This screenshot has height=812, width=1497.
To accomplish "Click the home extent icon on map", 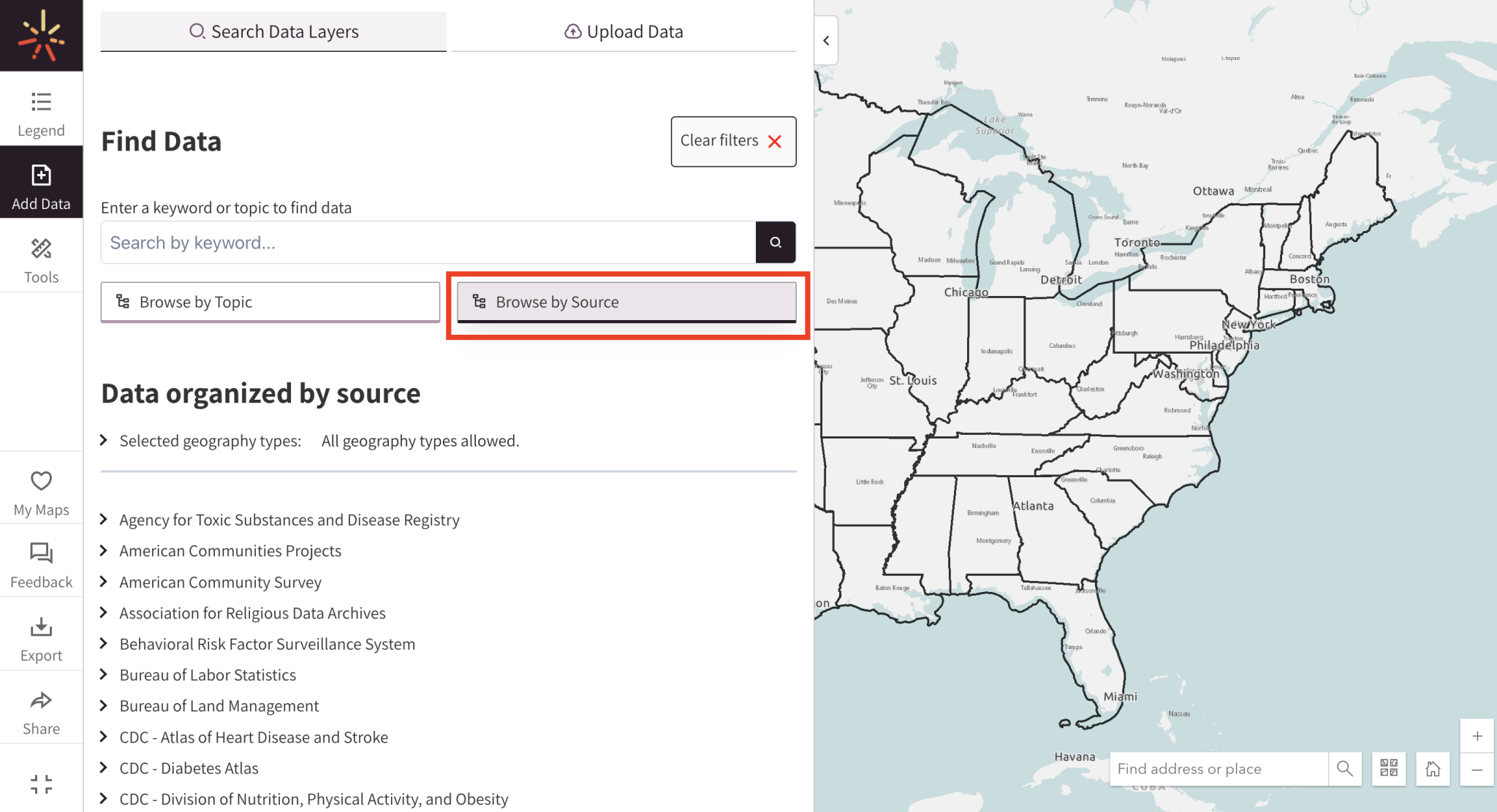I will [x=1433, y=768].
